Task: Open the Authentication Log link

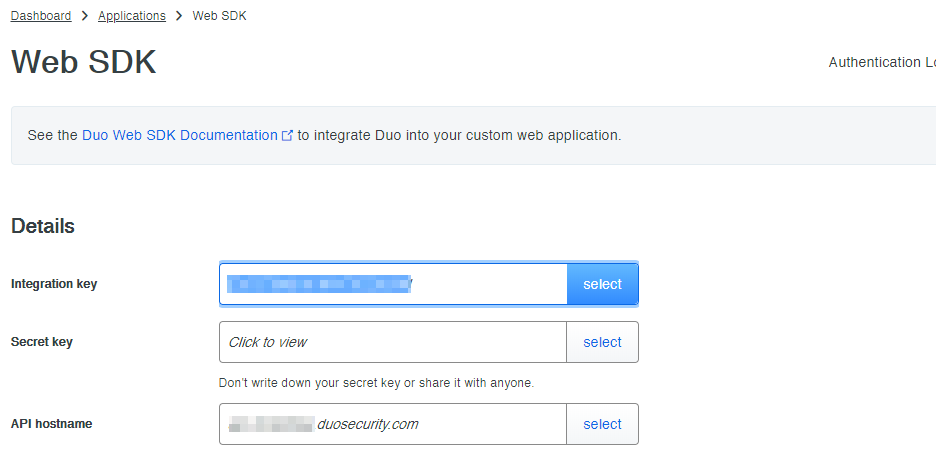Action: (x=880, y=62)
